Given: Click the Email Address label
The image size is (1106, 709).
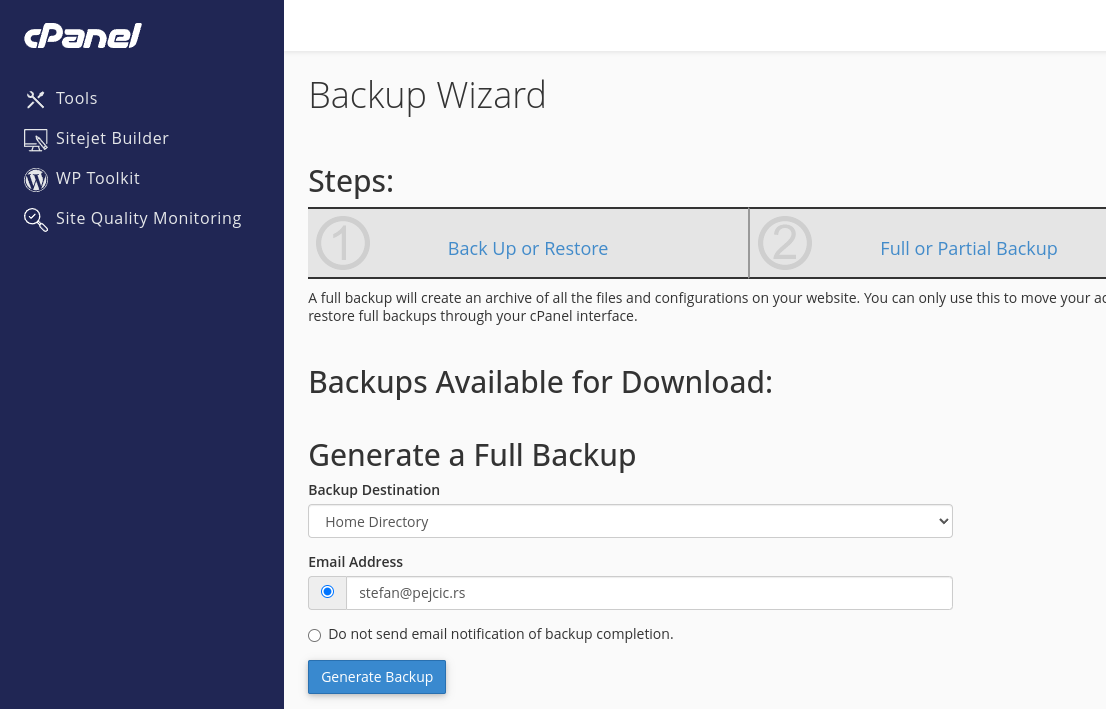Looking at the screenshot, I should point(356,562).
